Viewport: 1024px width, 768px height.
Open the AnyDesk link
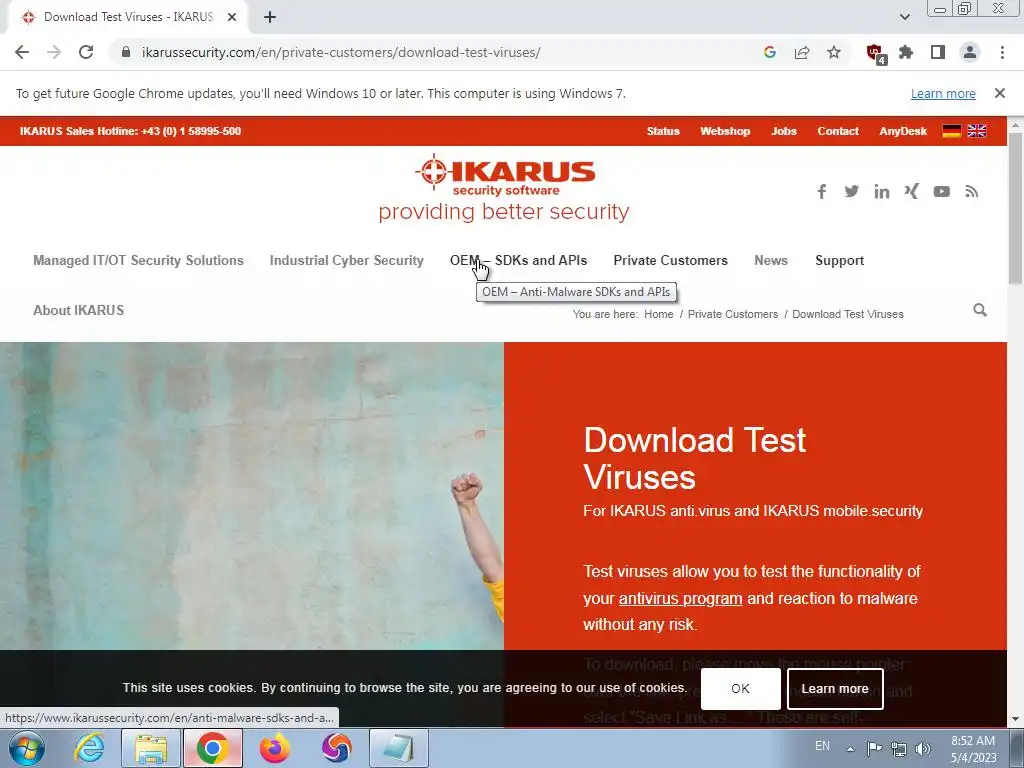pos(903,131)
